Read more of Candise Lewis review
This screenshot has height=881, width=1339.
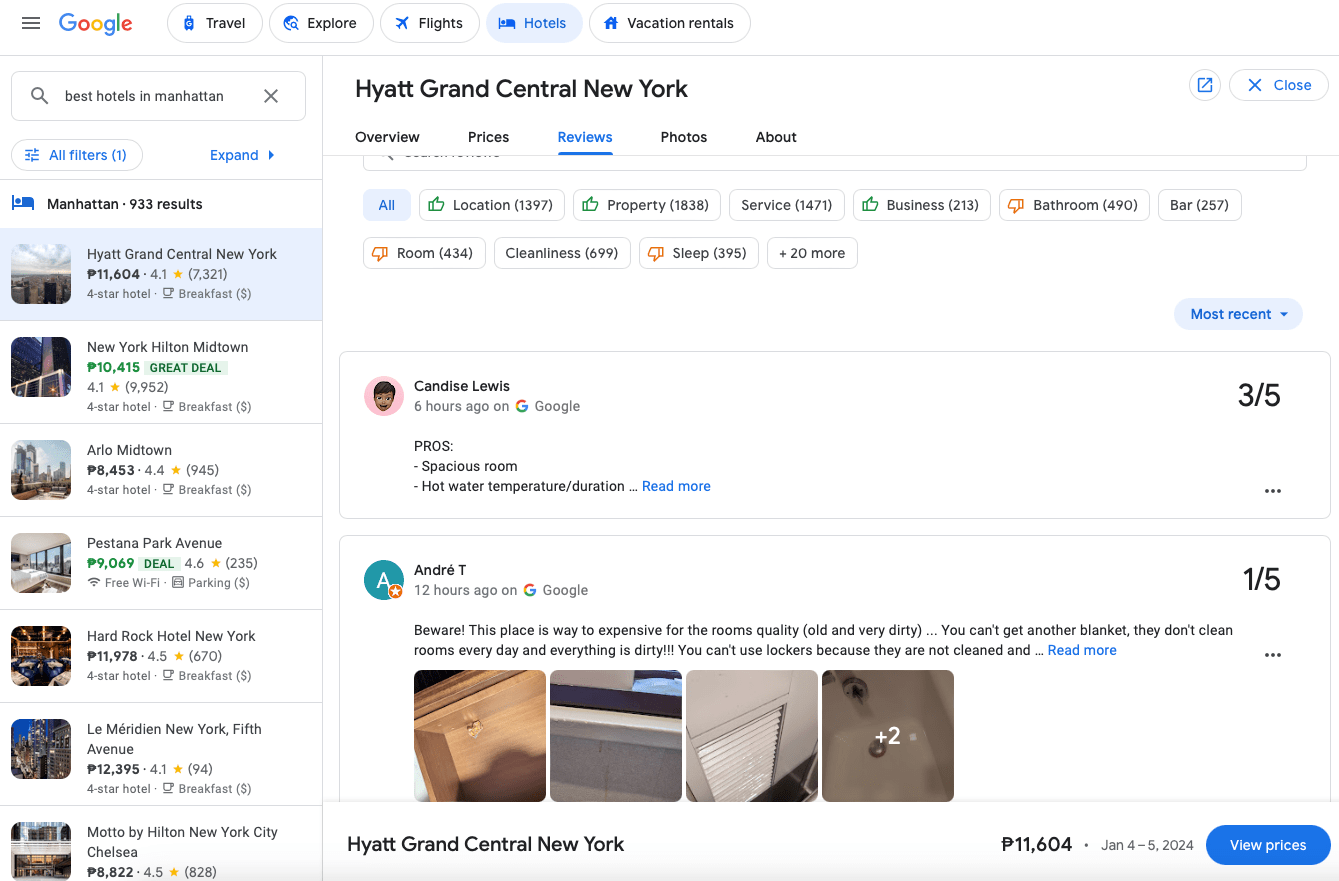pyautogui.click(x=676, y=486)
